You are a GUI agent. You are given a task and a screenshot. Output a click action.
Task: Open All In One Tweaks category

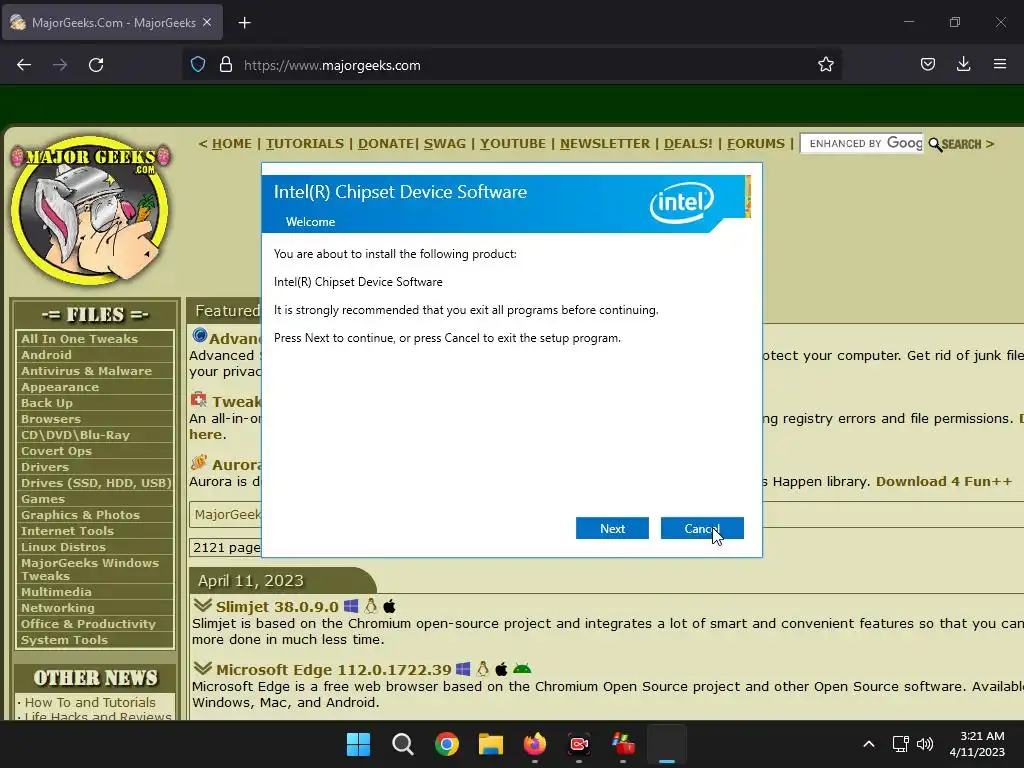pos(79,339)
